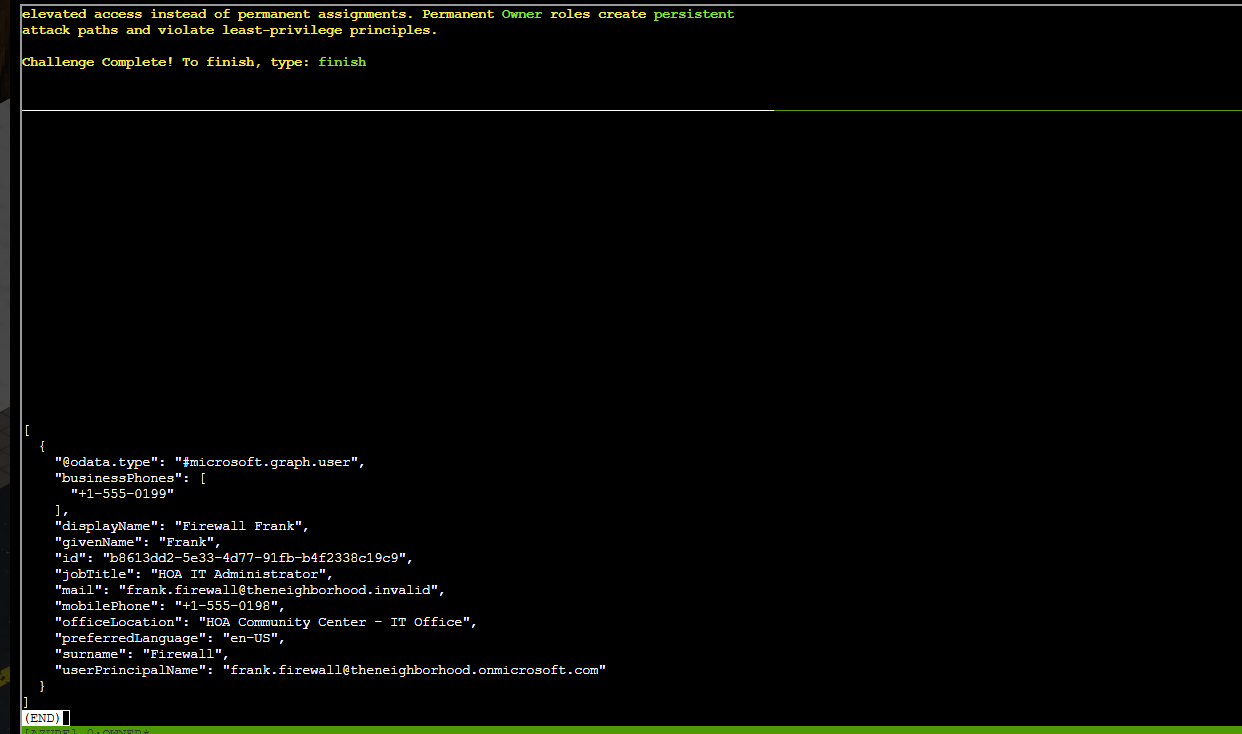Click the frank.firewall@theneighborhood.onmicrosoft.com principal name value
Screen dimensions: 1242x734
(414, 670)
